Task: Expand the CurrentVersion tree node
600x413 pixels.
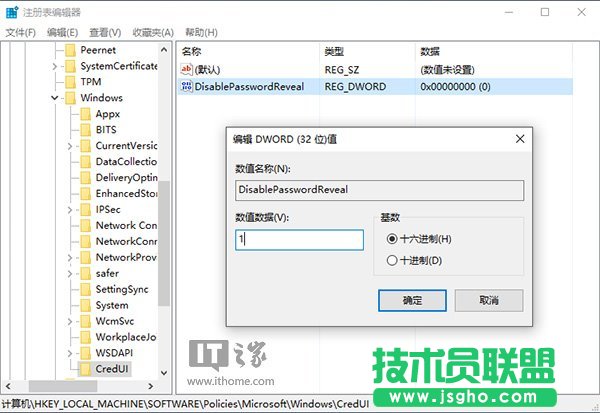Action: tap(70, 146)
